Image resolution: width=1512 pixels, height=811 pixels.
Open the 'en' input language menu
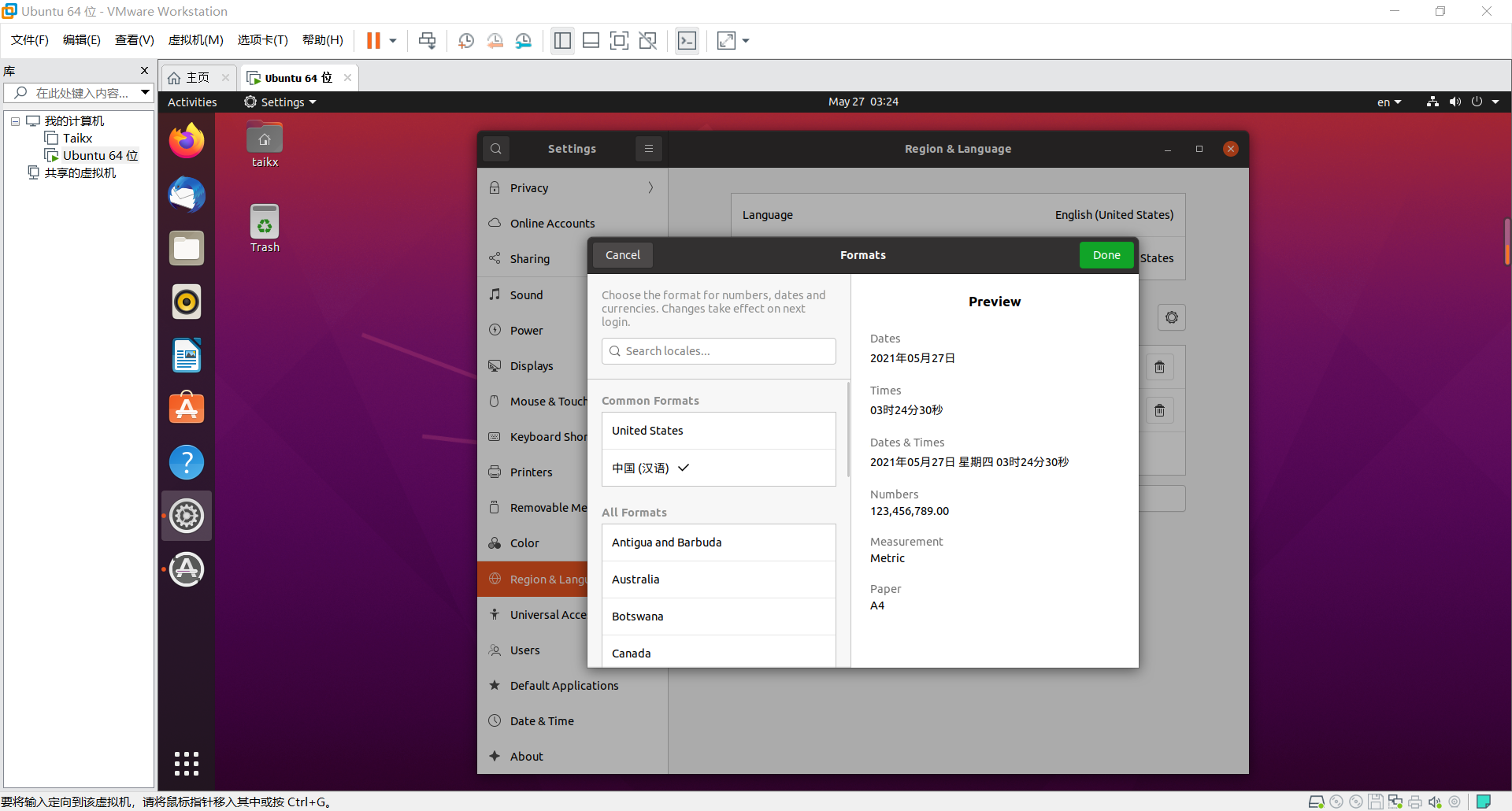tap(1388, 102)
